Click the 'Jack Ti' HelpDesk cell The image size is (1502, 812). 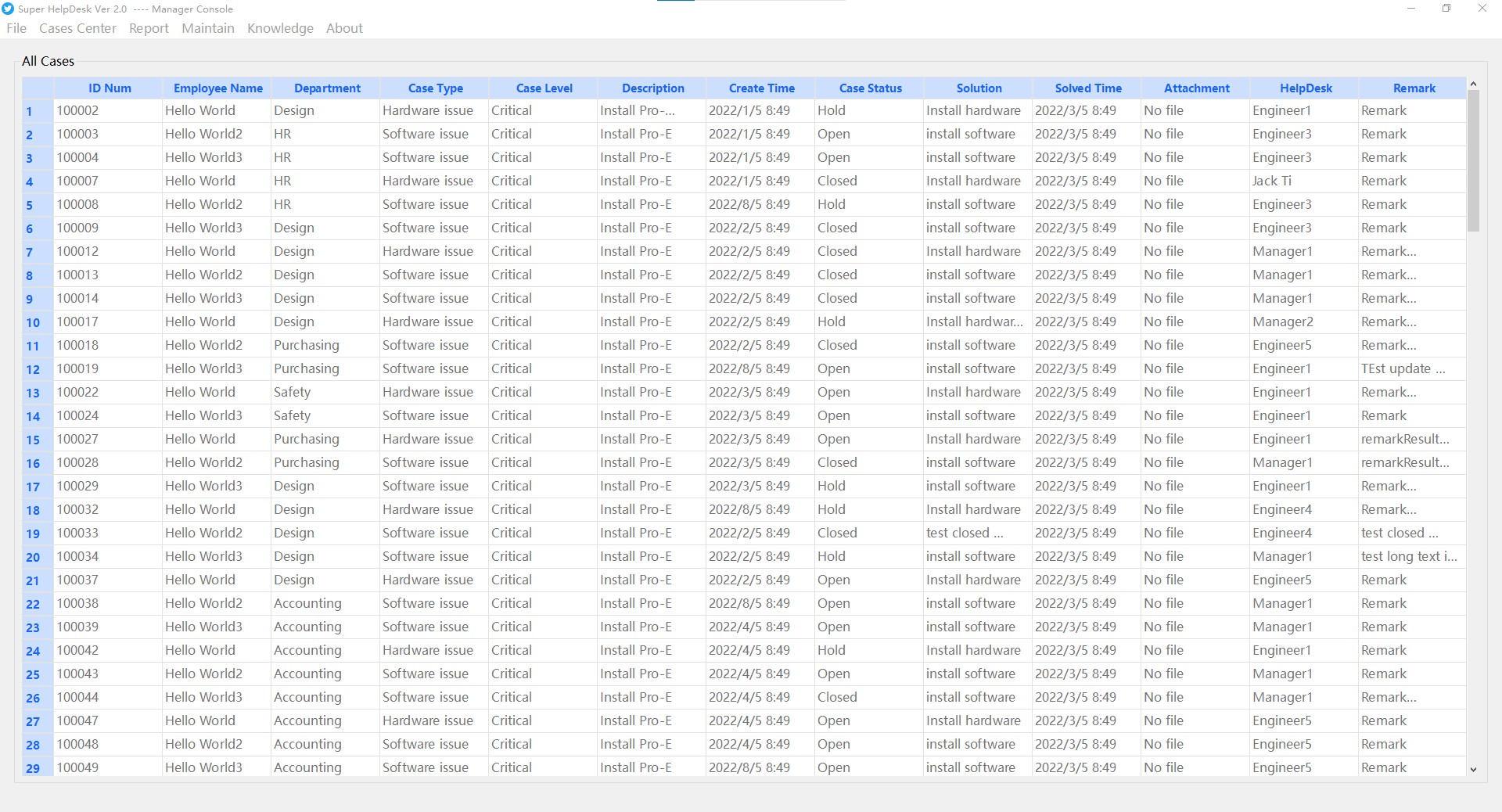(x=1271, y=181)
